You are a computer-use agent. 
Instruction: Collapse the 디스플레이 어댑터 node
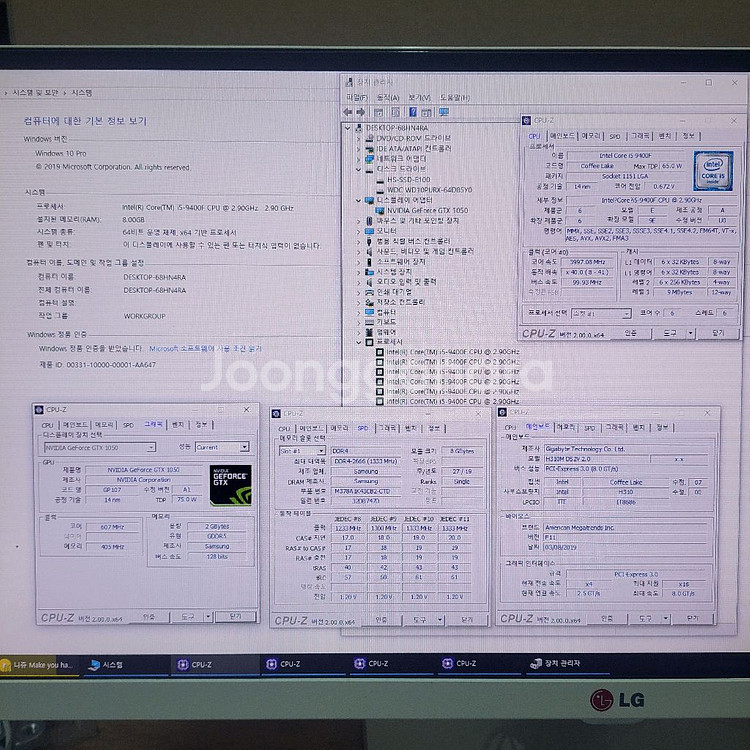click(x=358, y=200)
